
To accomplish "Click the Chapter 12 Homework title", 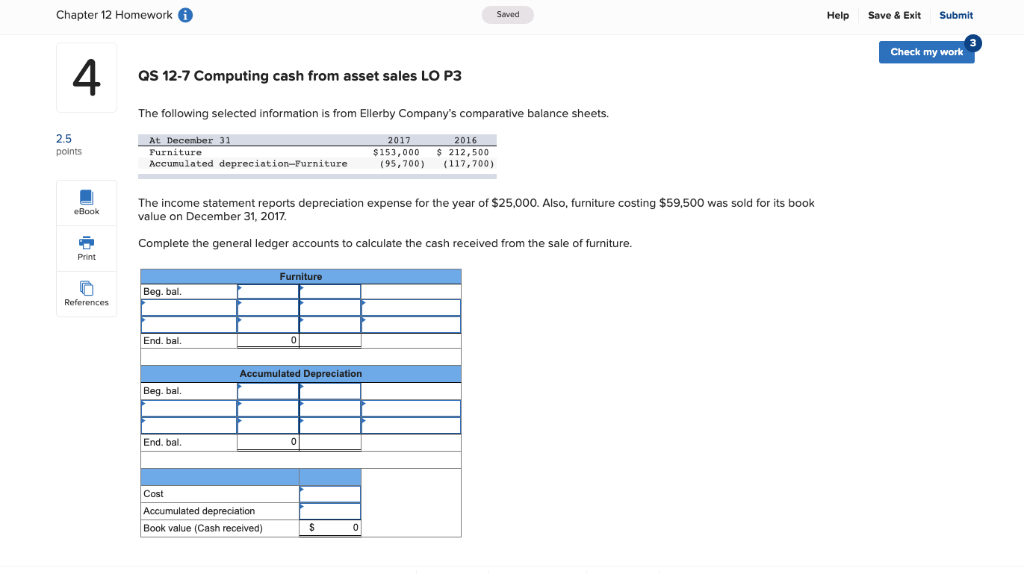I will tap(114, 15).
